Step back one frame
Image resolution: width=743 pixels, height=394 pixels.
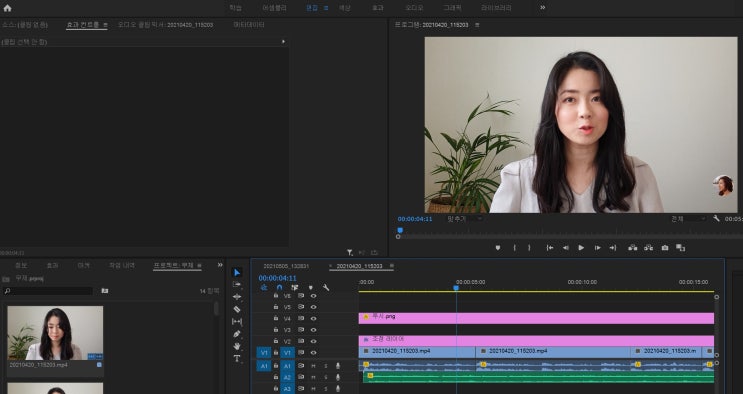[x=565, y=247]
